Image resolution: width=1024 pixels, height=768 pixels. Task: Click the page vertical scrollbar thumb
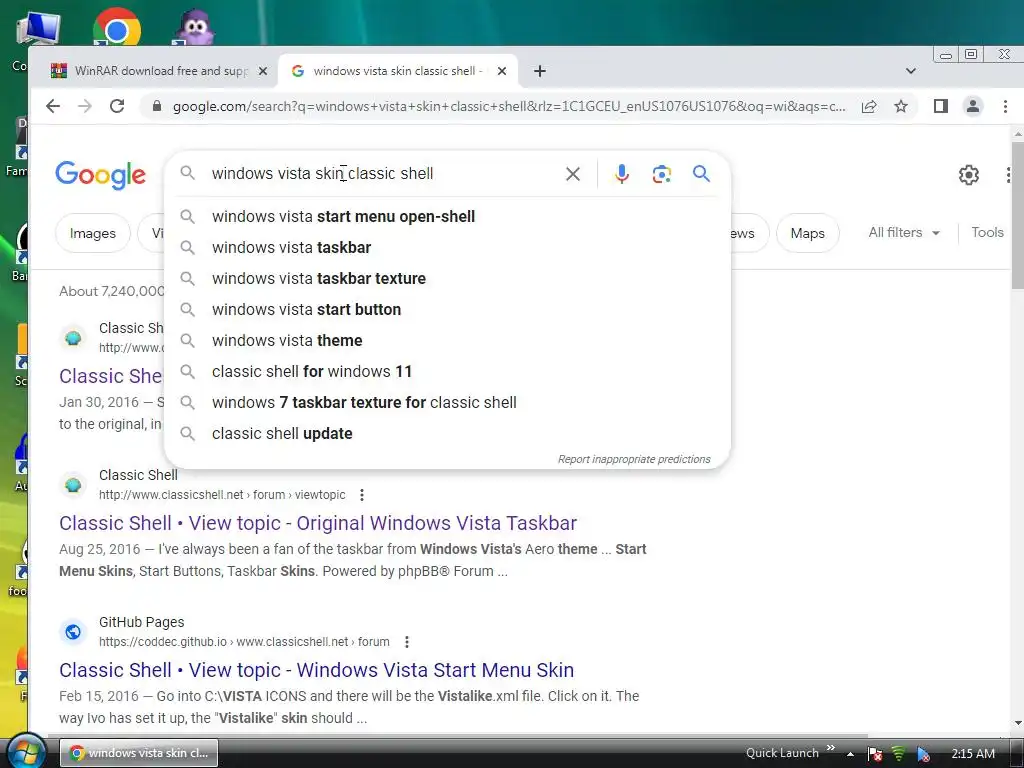[x=1017, y=214]
